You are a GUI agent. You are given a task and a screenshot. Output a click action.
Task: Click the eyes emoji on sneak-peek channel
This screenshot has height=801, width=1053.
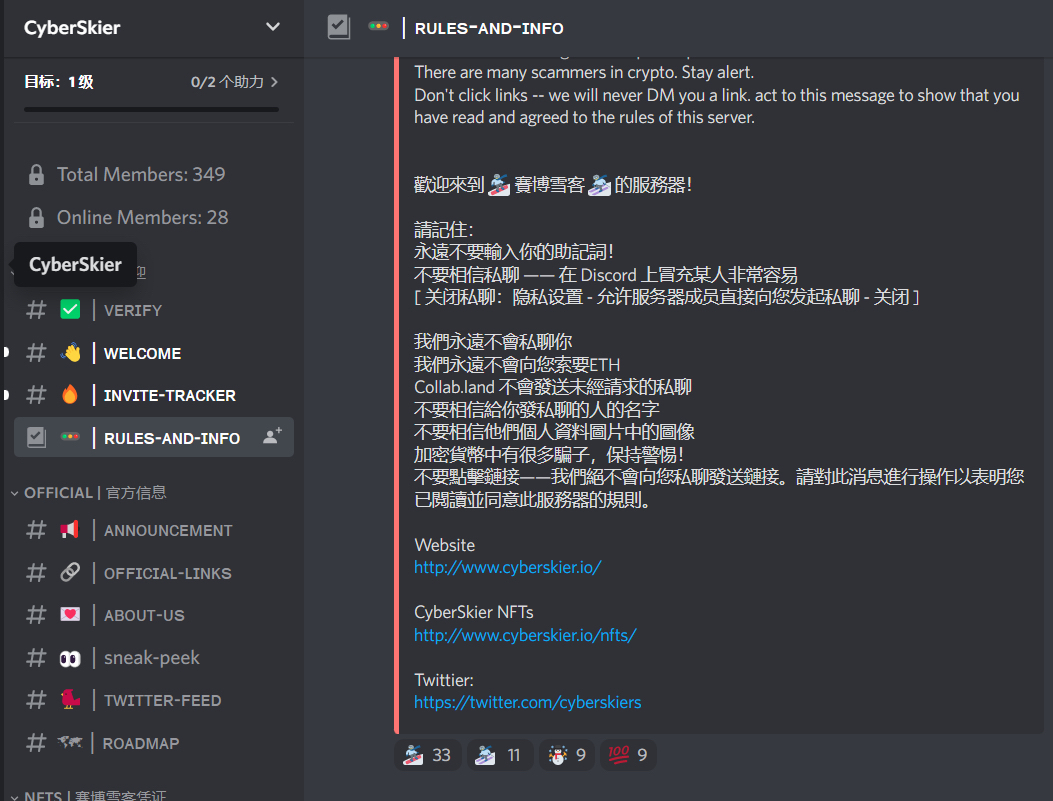coord(70,659)
